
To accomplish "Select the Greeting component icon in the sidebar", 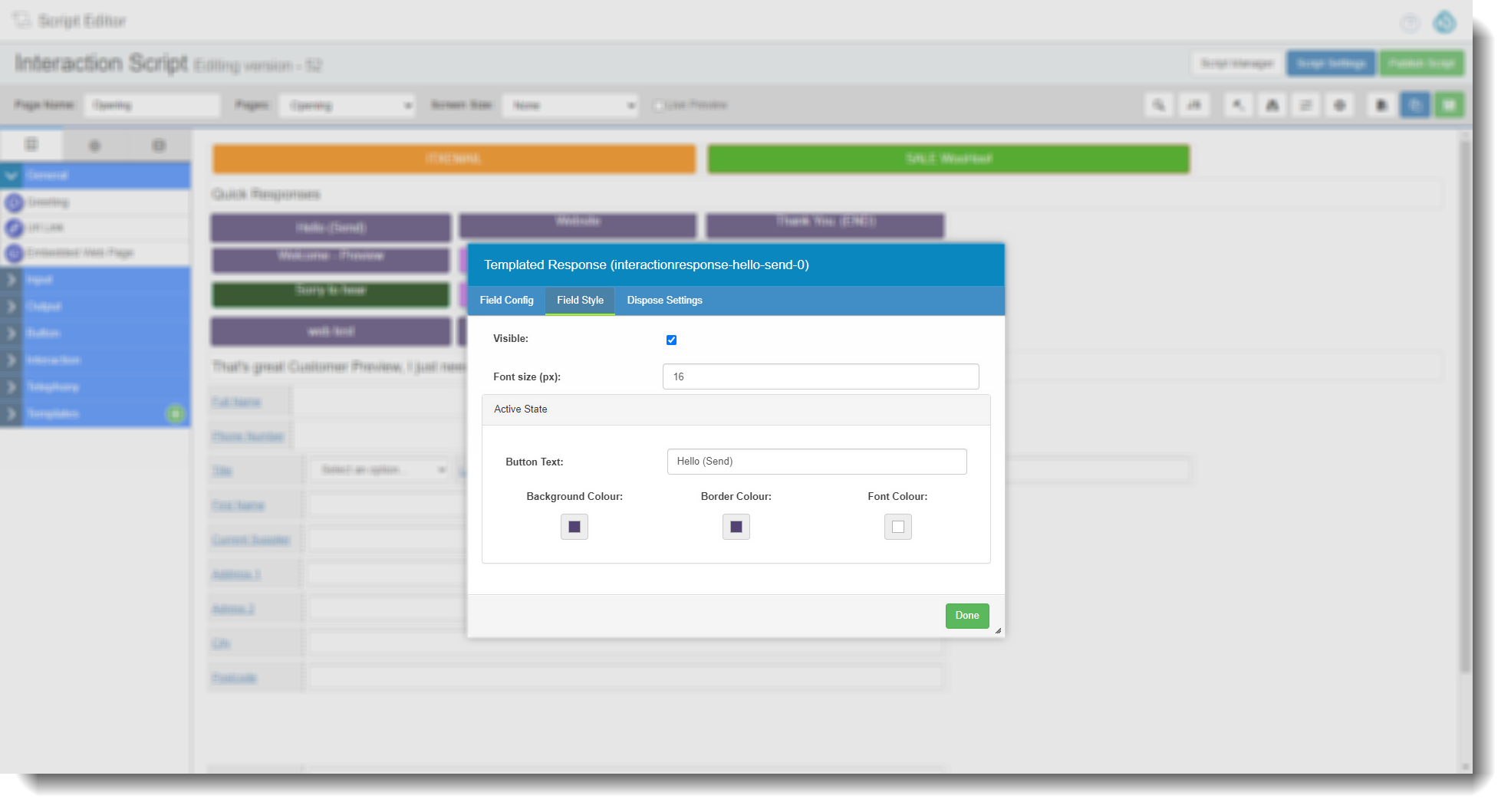I will click(x=15, y=202).
